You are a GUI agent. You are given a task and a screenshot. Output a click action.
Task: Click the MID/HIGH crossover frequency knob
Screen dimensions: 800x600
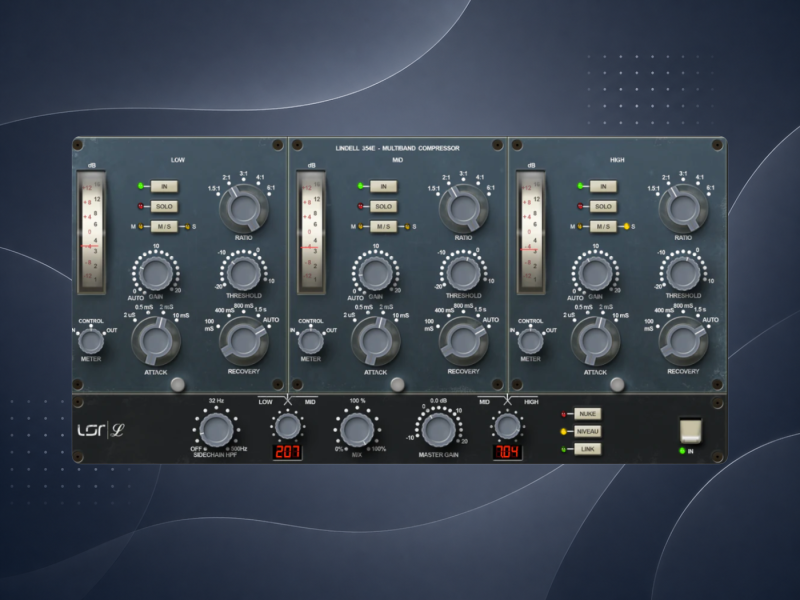pyautogui.click(x=508, y=427)
